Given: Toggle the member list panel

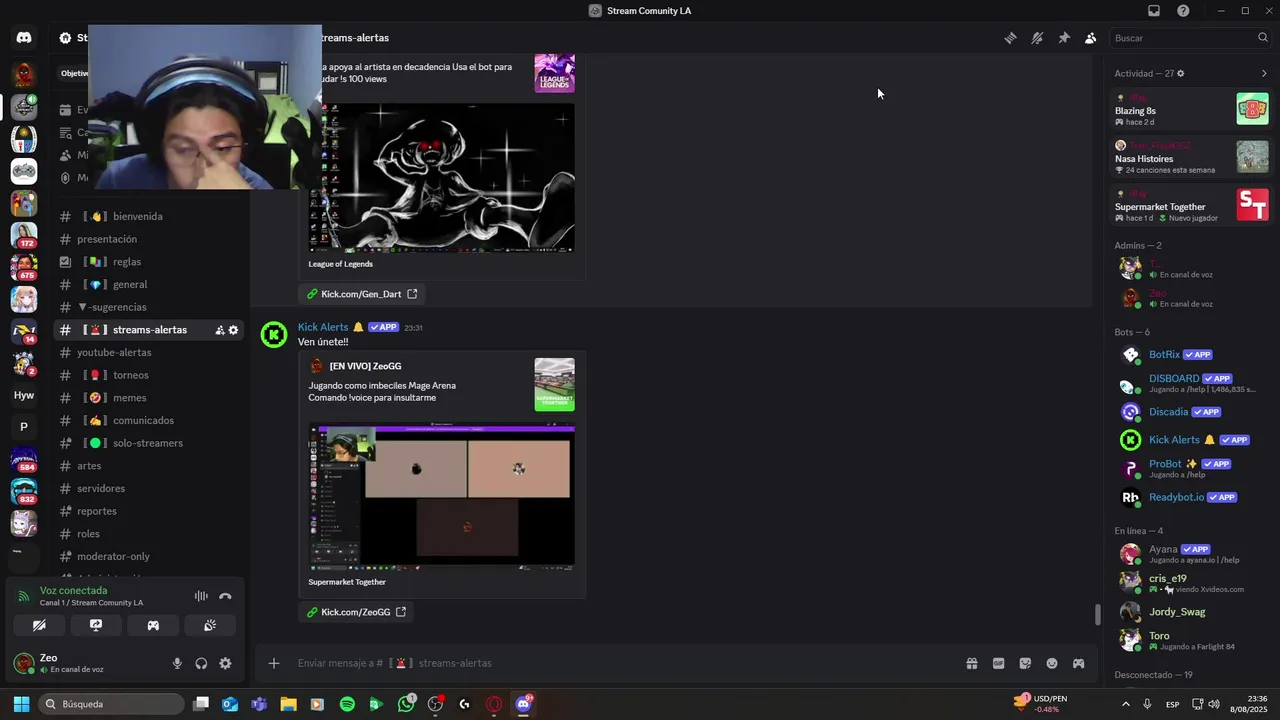Looking at the screenshot, I should (x=1091, y=38).
